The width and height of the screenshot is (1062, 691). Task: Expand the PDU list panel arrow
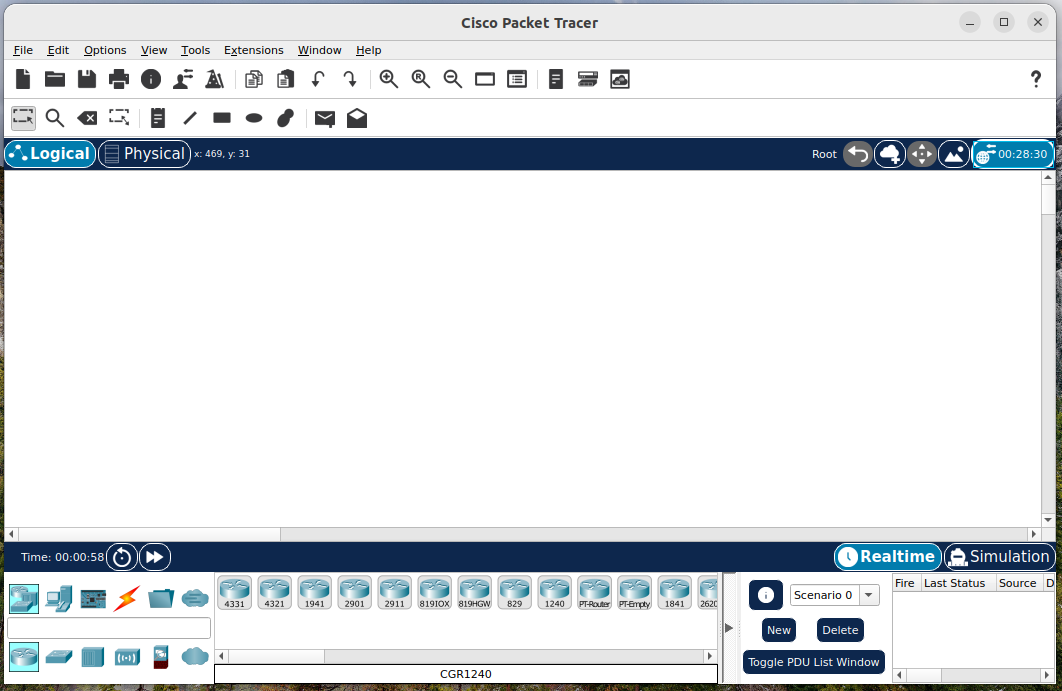(729, 628)
